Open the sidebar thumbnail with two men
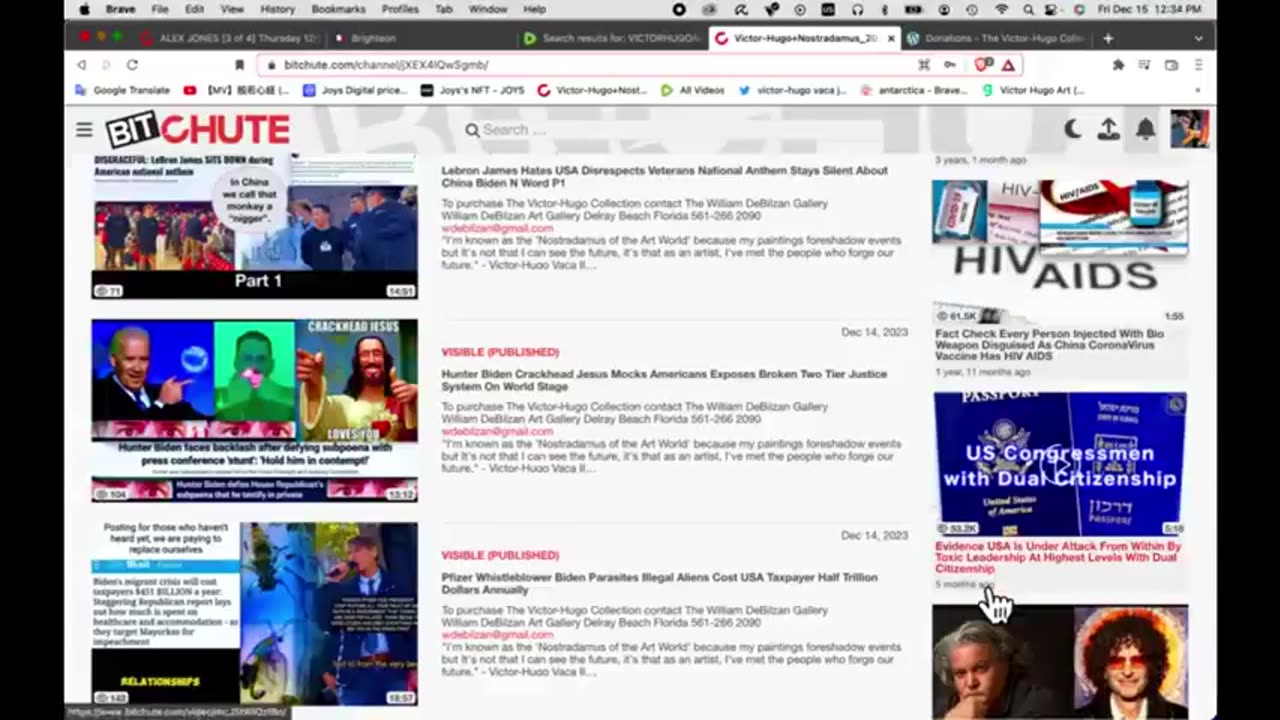This screenshot has width=1280, height=720. click(x=1060, y=662)
